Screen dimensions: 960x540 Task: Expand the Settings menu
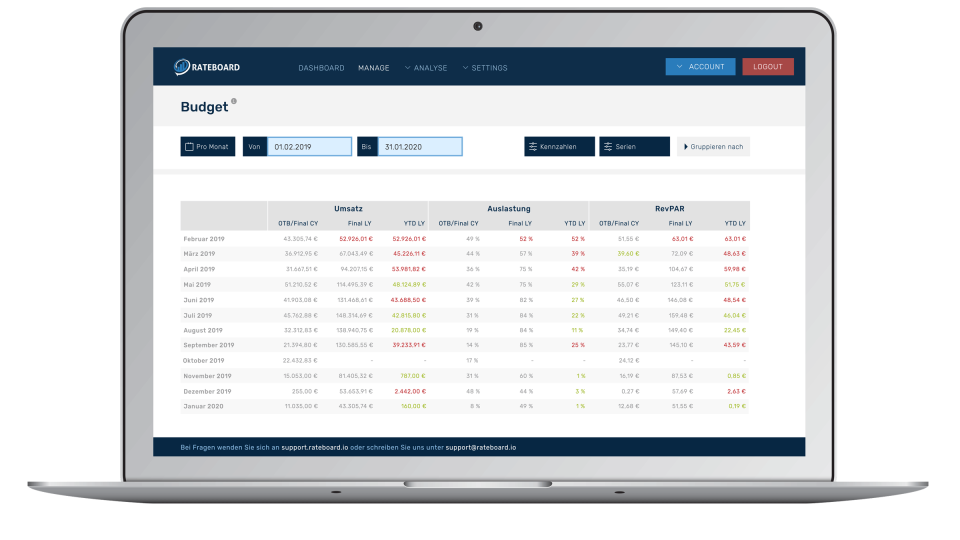[485, 68]
